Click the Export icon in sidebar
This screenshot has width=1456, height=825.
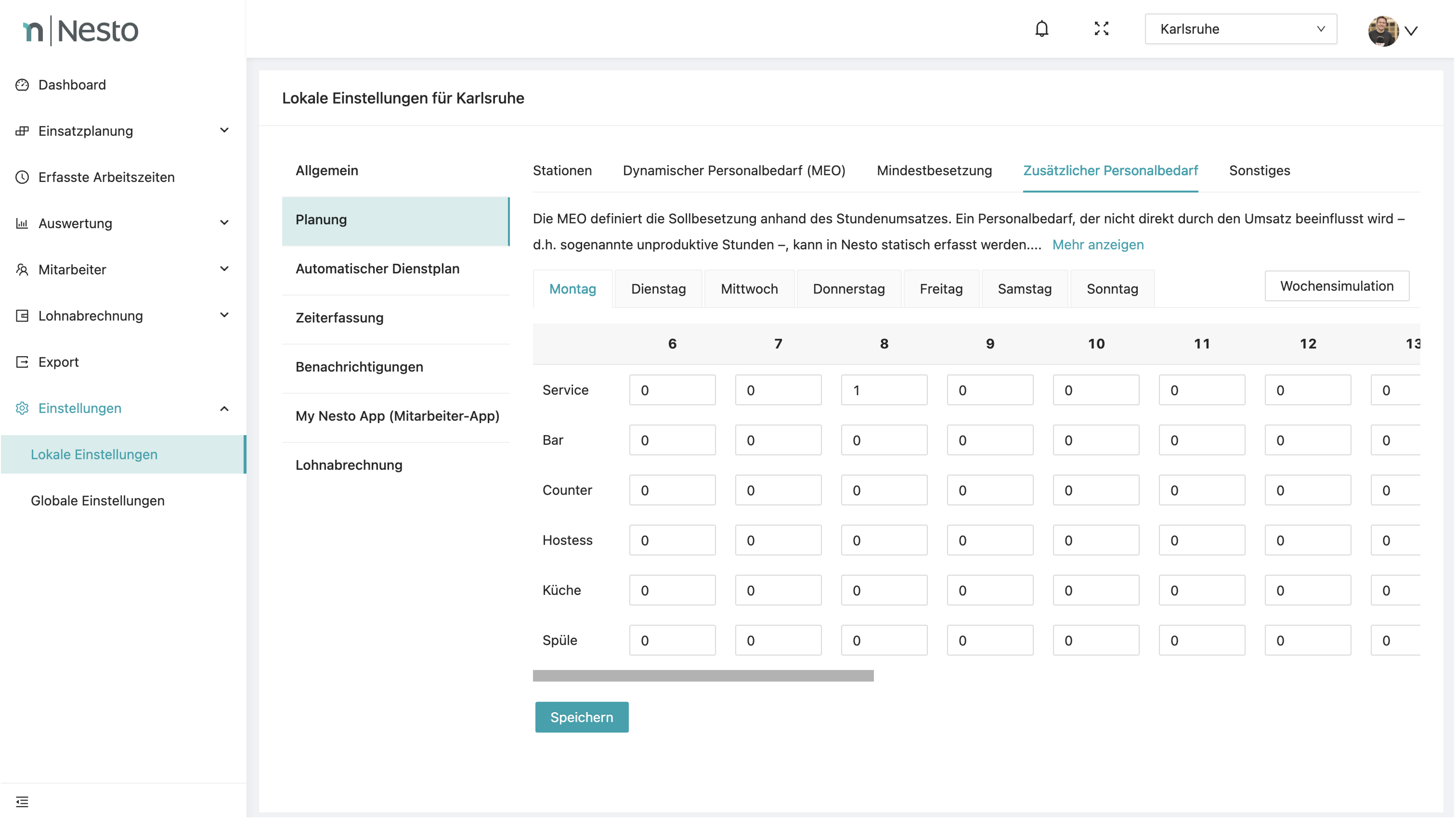pos(22,362)
